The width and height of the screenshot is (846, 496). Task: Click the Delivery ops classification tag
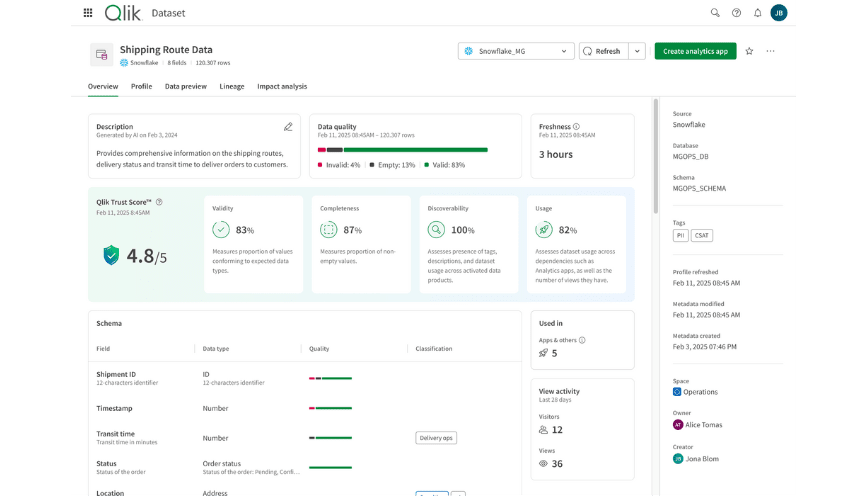436,438
